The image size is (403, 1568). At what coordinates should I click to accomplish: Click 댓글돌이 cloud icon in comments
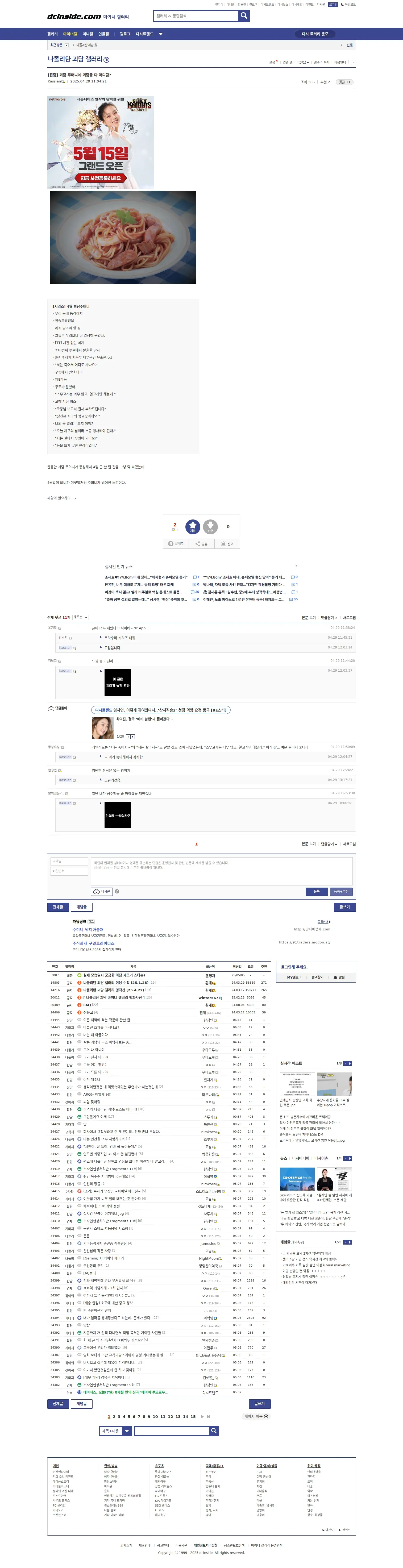click(51, 709)
